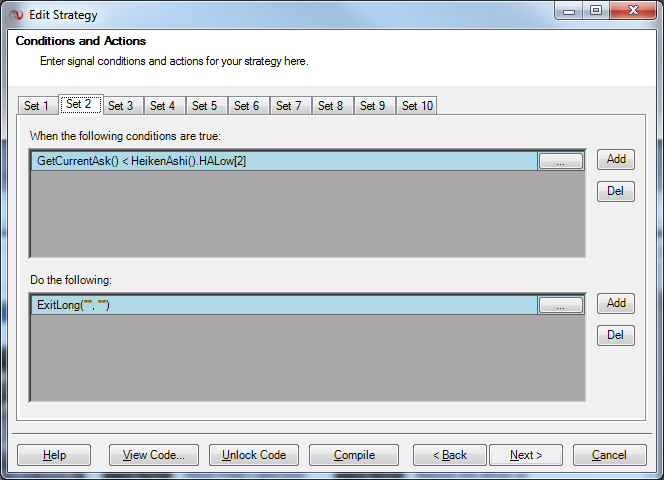664x480 pixels.
Task: Click the Help button
Action: 54,455
